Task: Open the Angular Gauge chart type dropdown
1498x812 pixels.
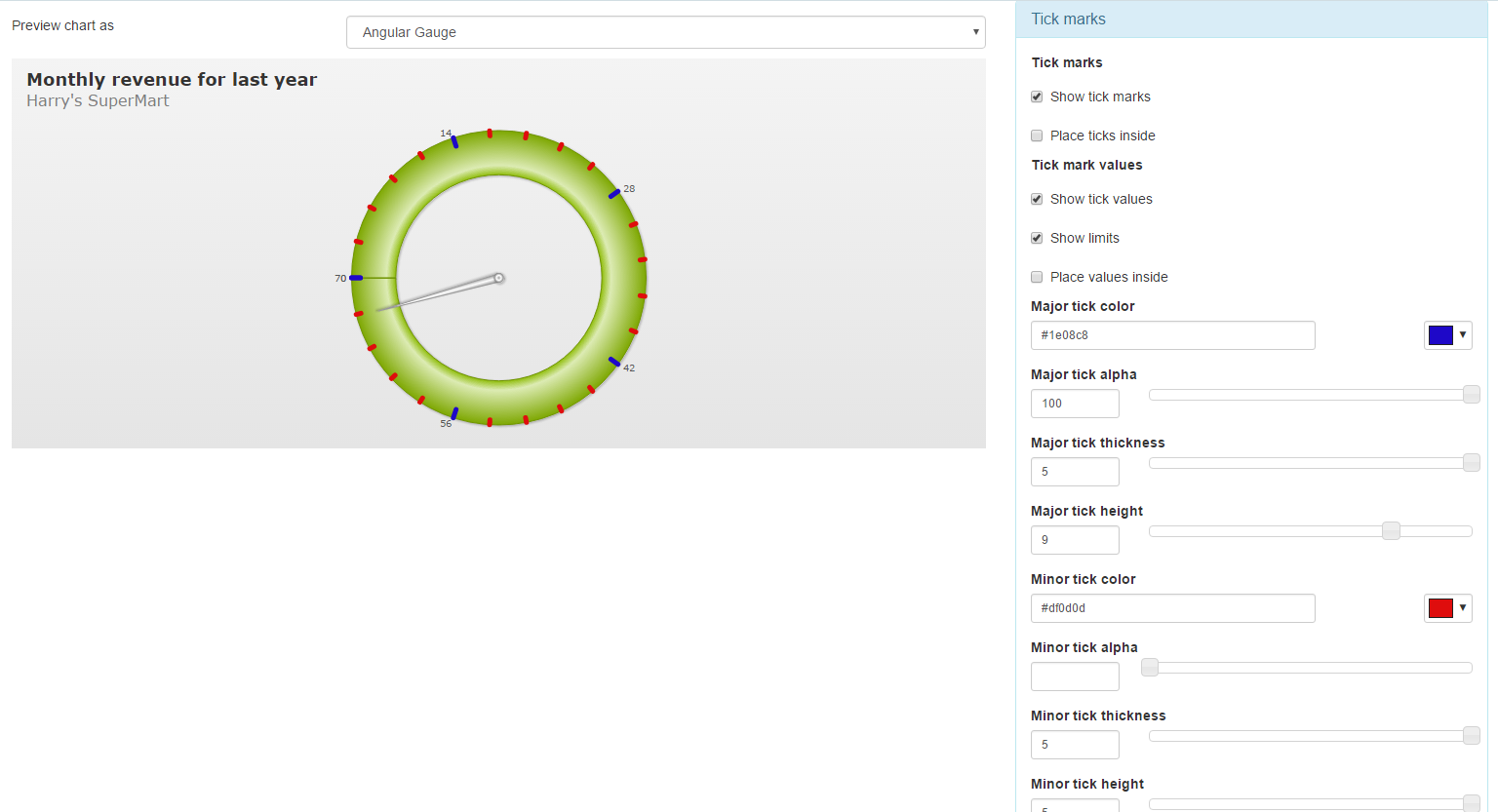Action: point(665,32)
